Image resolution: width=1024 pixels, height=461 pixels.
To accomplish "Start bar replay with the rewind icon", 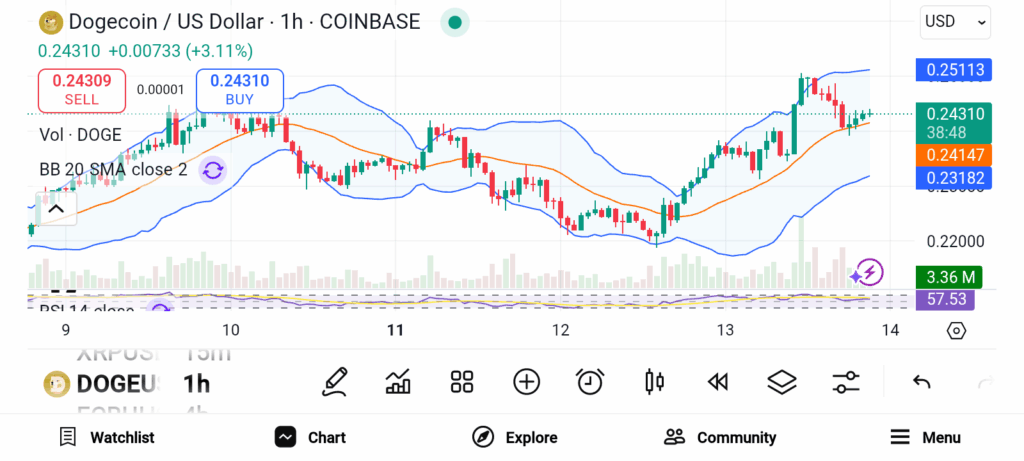I will coord(717,382).
